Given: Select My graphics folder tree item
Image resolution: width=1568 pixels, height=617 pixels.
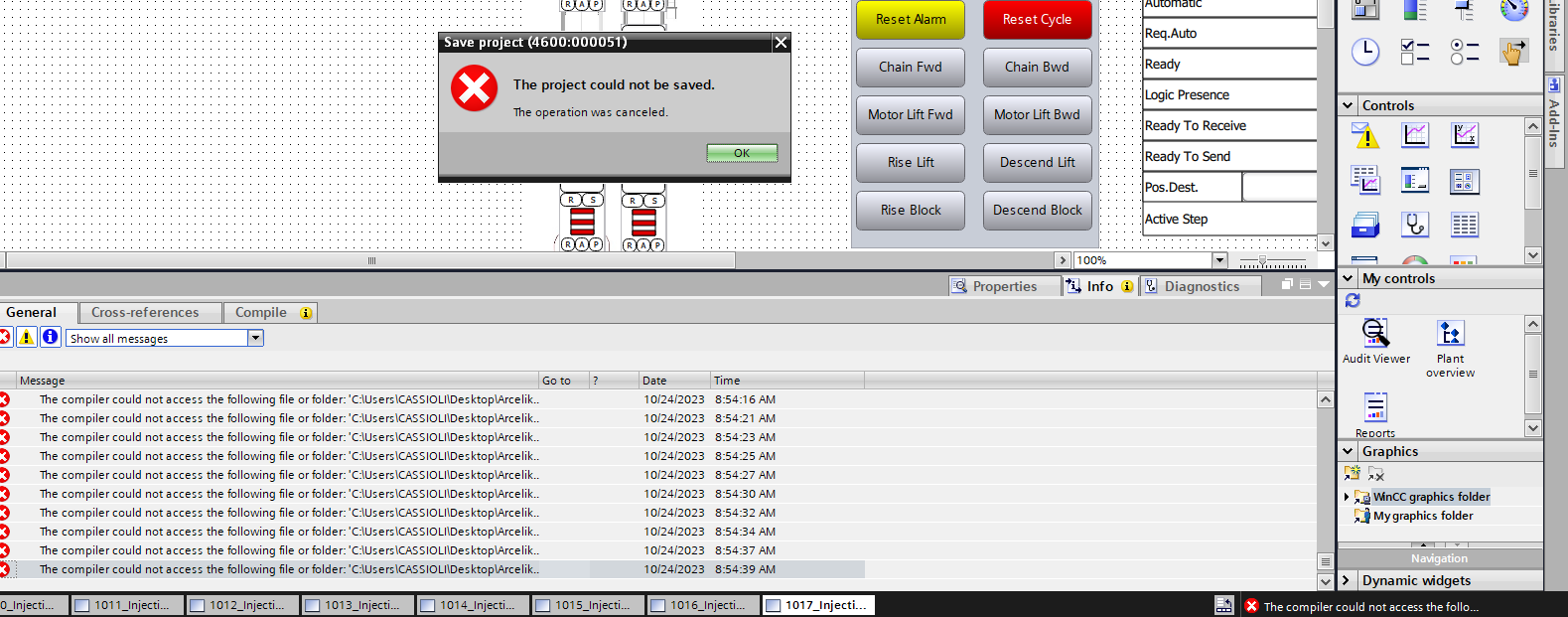Looking at the screenshot, I should [x=1423, y=516].
